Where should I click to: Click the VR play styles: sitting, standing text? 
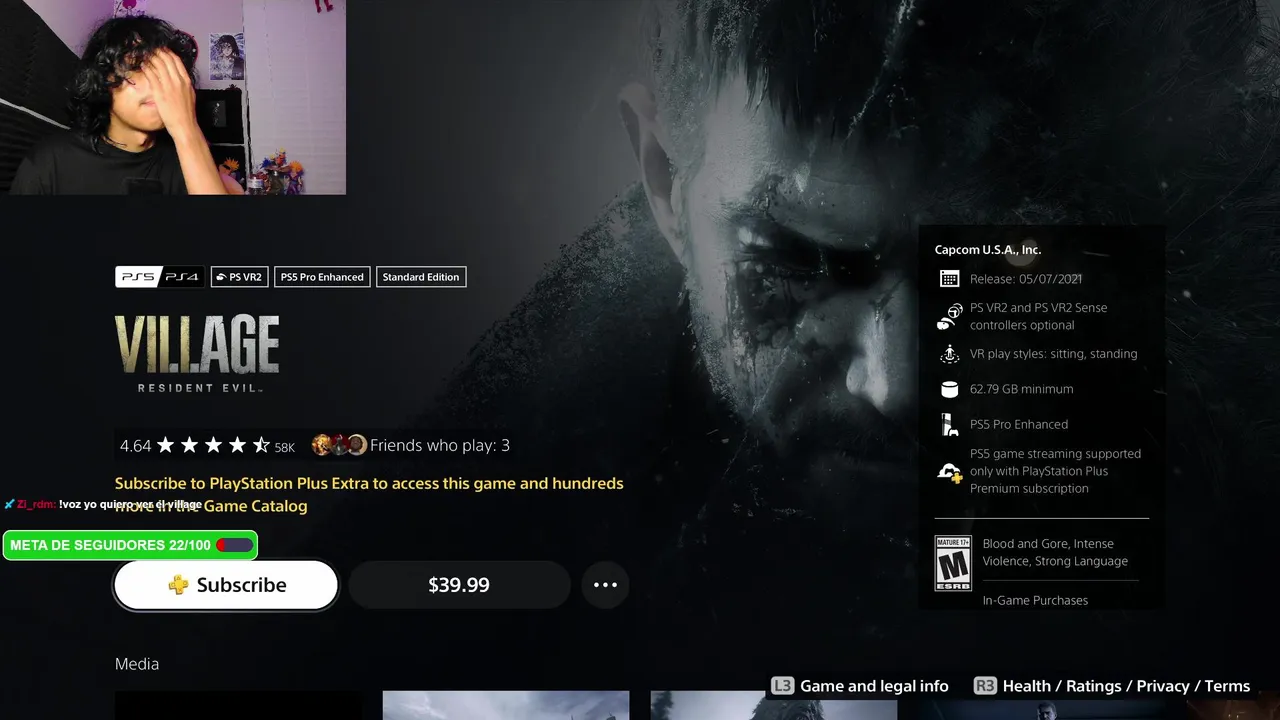[x=1053, y=354]
